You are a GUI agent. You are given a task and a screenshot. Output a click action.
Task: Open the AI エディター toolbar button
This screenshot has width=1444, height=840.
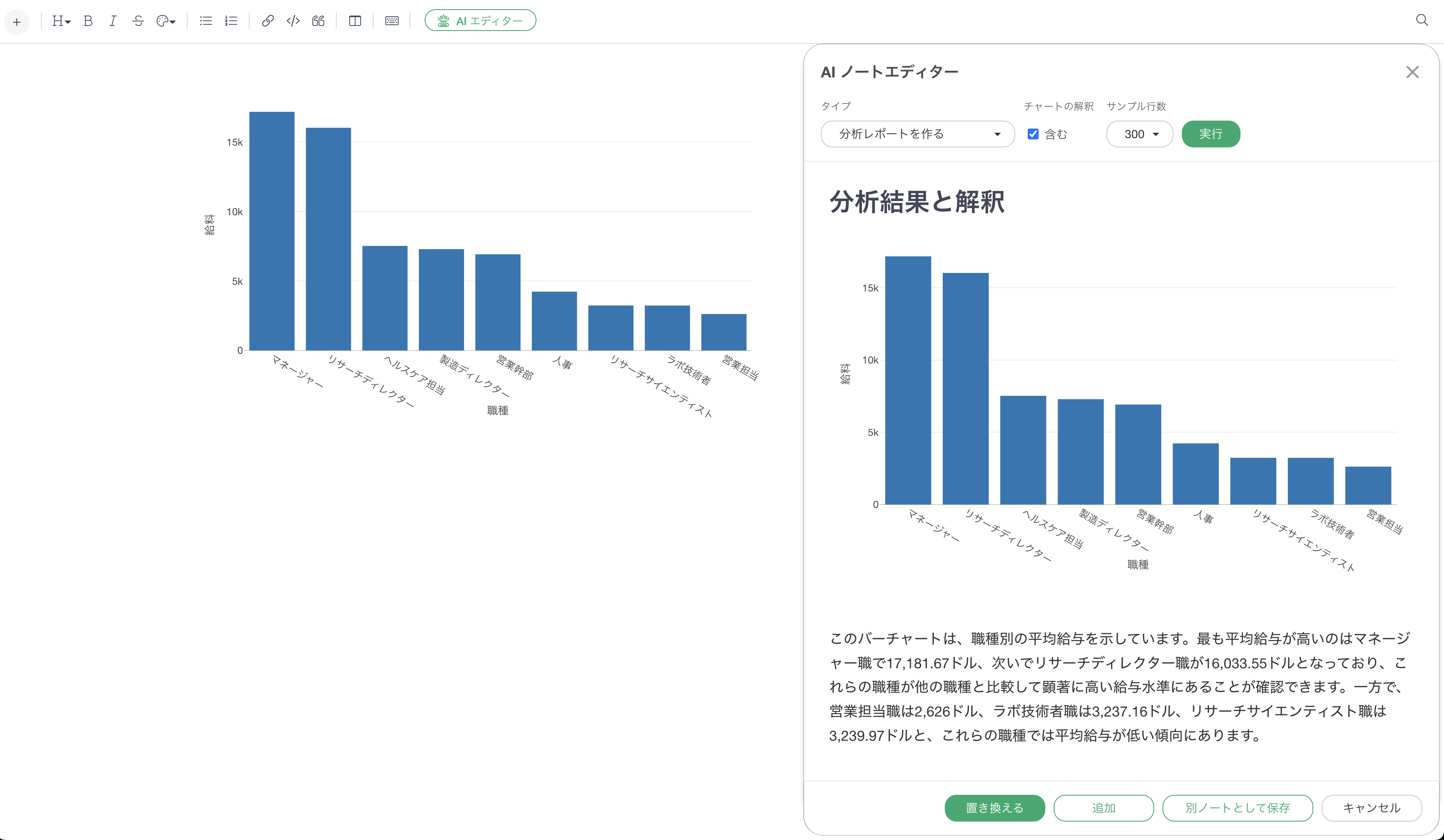click(480, 21)
